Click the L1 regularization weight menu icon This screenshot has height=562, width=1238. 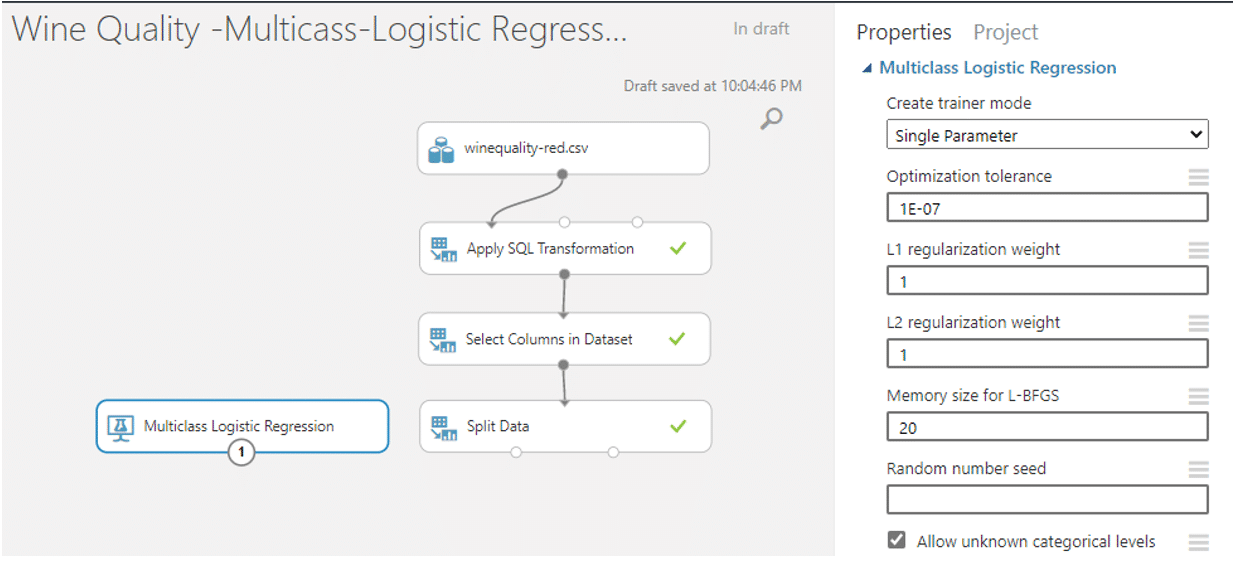[1198, 250]
